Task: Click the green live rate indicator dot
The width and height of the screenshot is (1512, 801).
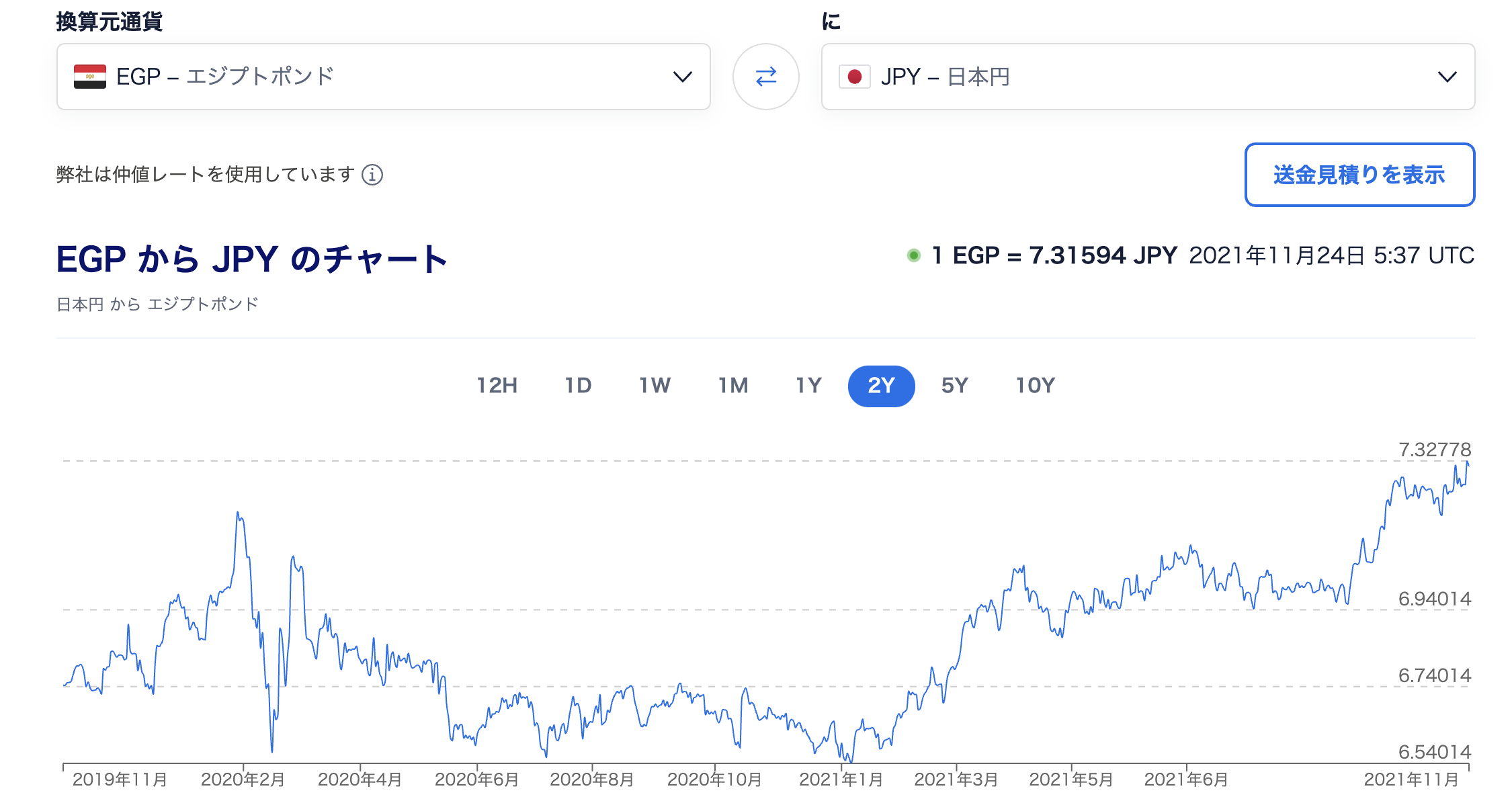Action: point(913,255)
